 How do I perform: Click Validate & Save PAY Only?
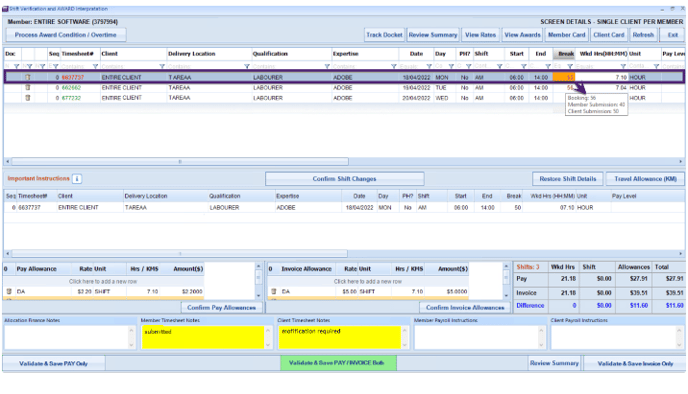click(54, 363)
